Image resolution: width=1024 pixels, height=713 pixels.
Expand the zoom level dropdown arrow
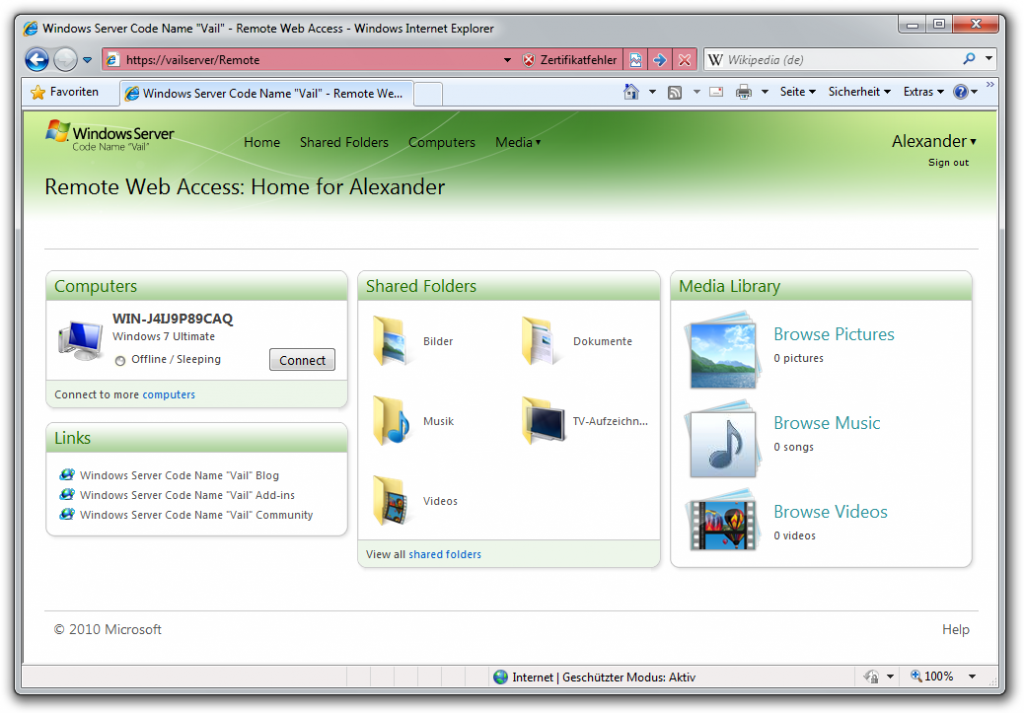click(x=972, y=676)
